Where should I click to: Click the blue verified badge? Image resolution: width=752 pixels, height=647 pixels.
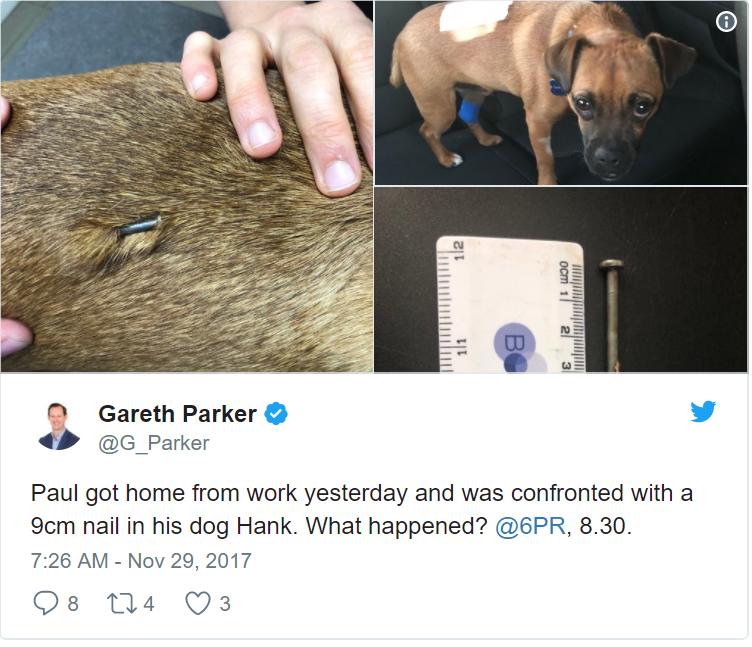276,413
